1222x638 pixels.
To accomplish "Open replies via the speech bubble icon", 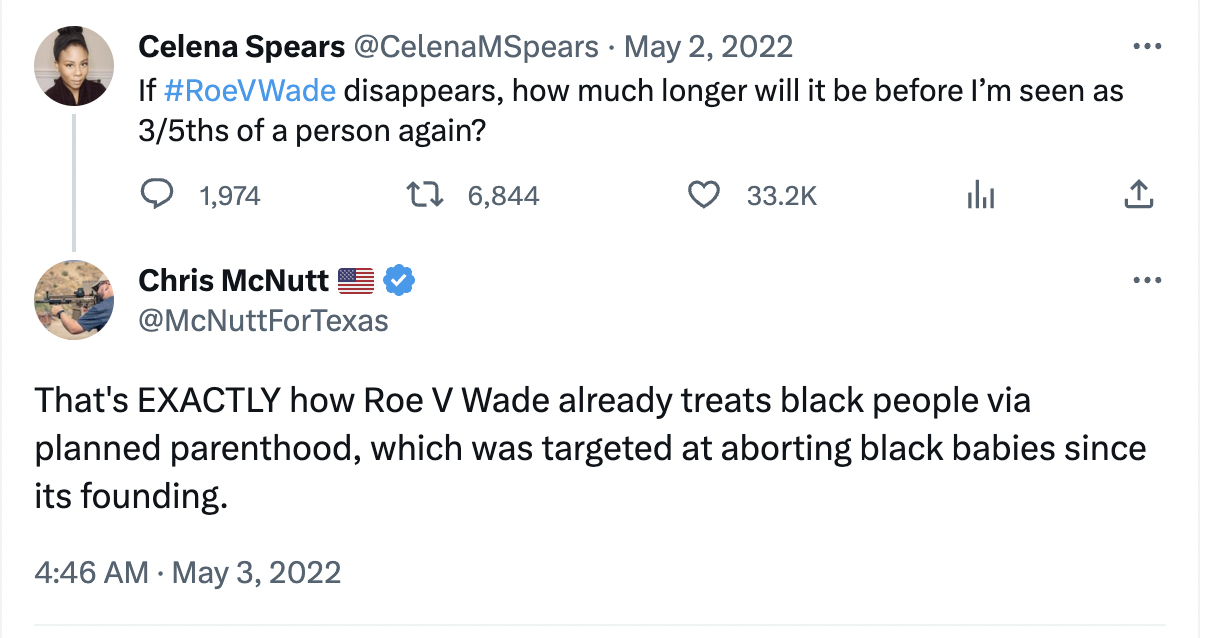I will click(x=158, y=195).
